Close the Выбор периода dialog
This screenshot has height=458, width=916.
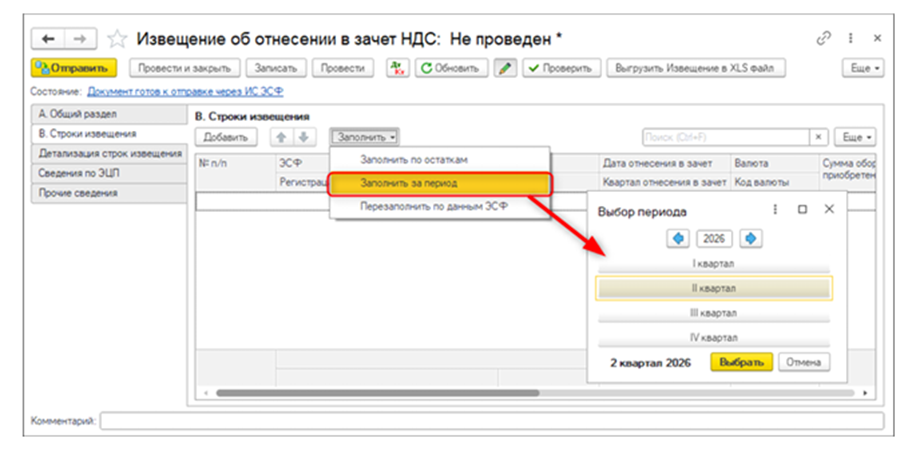[829, 210]
